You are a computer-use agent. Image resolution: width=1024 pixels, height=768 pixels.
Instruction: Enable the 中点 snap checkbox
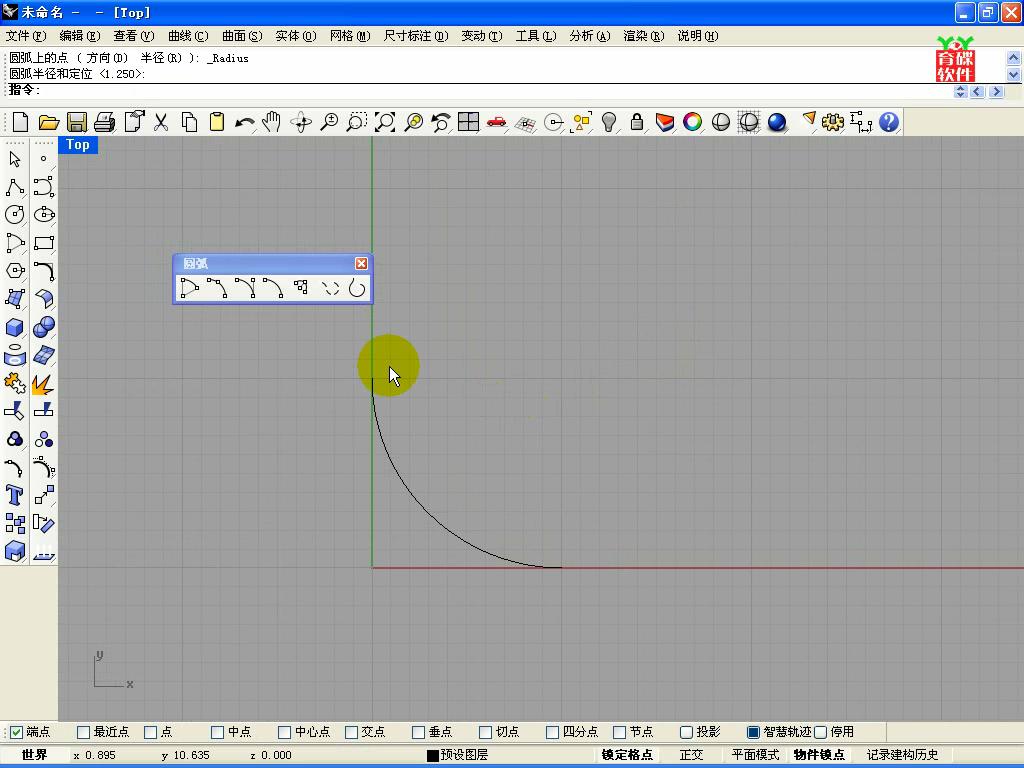click(x=218, y=732)
